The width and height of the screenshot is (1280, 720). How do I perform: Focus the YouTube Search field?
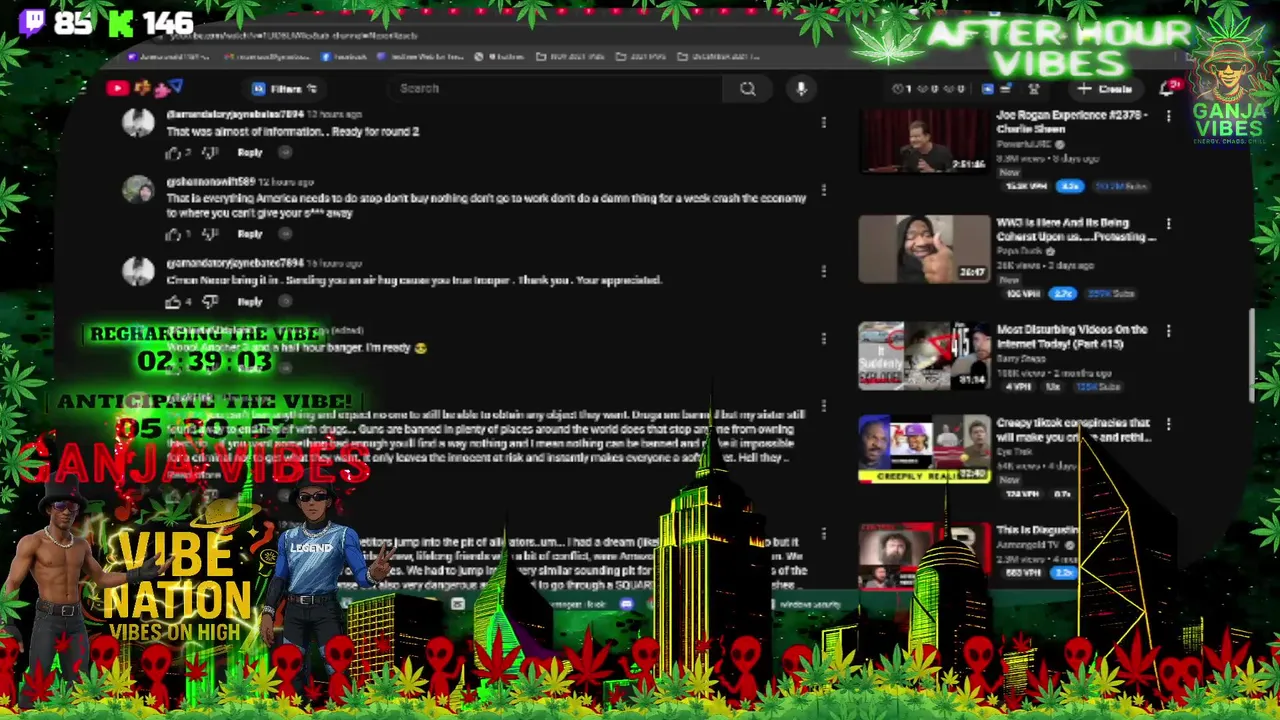point(558,88)
